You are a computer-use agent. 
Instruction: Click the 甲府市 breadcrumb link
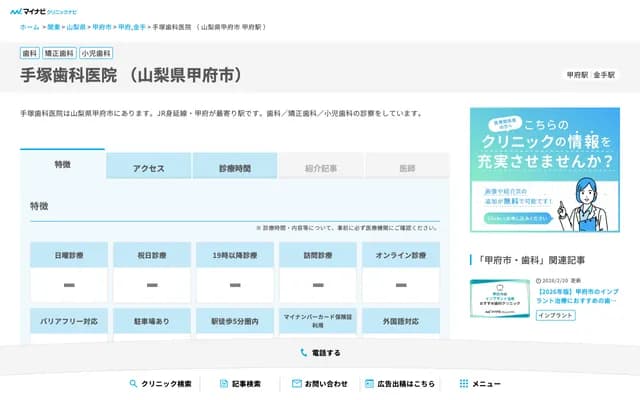102,27
